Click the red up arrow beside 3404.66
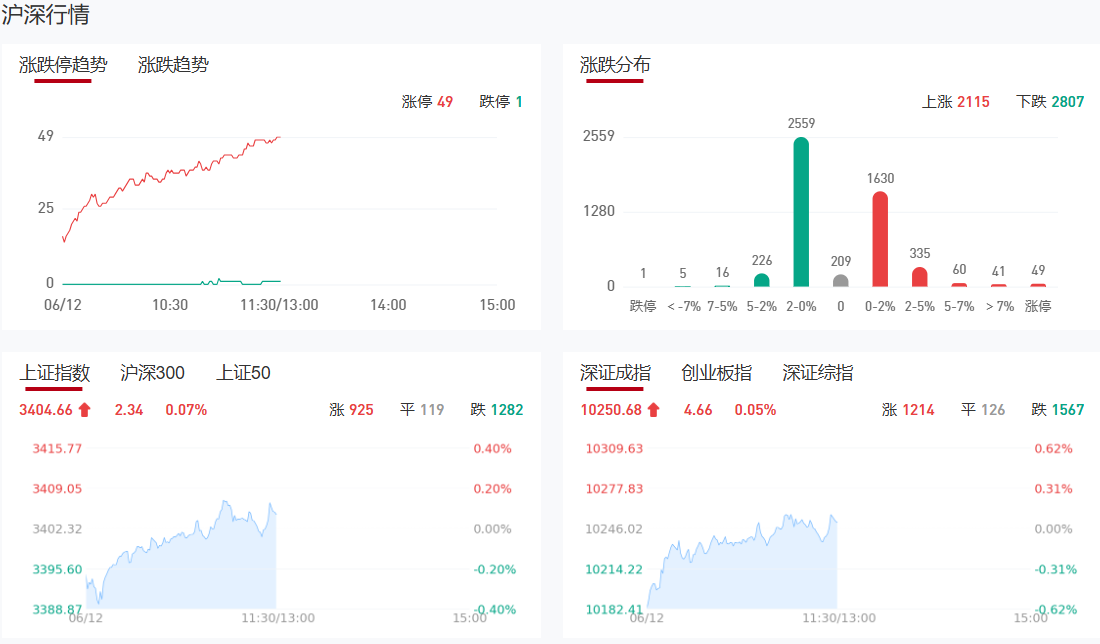This screenshot has height=644, width=1100. click(x=84, y=410)
